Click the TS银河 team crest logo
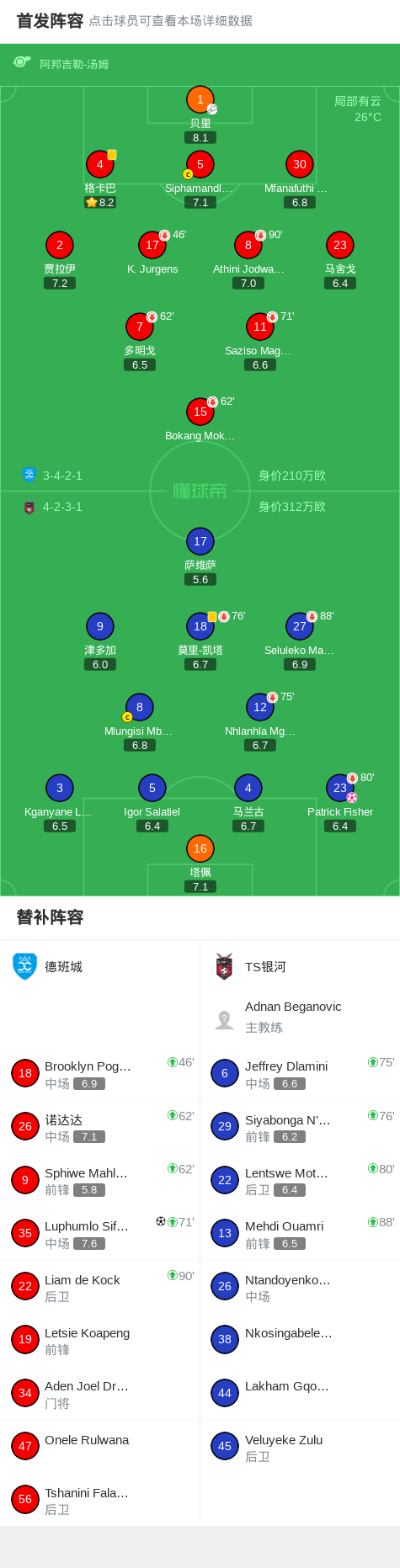Image resolution: width=400 pixels, height=1568 pixels. pyautogui.click(x=224, y=967)
